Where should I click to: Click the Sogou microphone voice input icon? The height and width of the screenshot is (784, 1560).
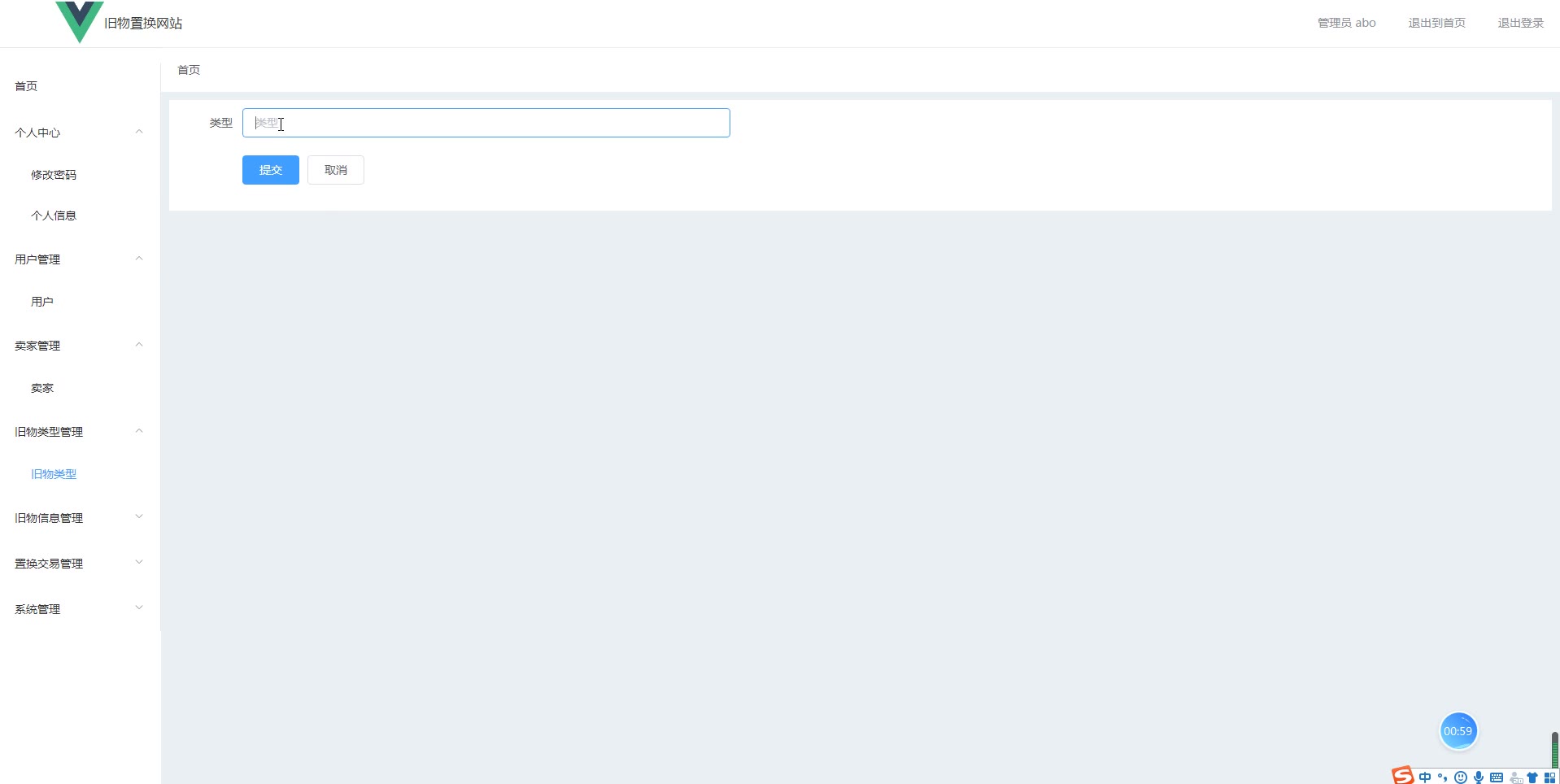tap(1479, 777)
